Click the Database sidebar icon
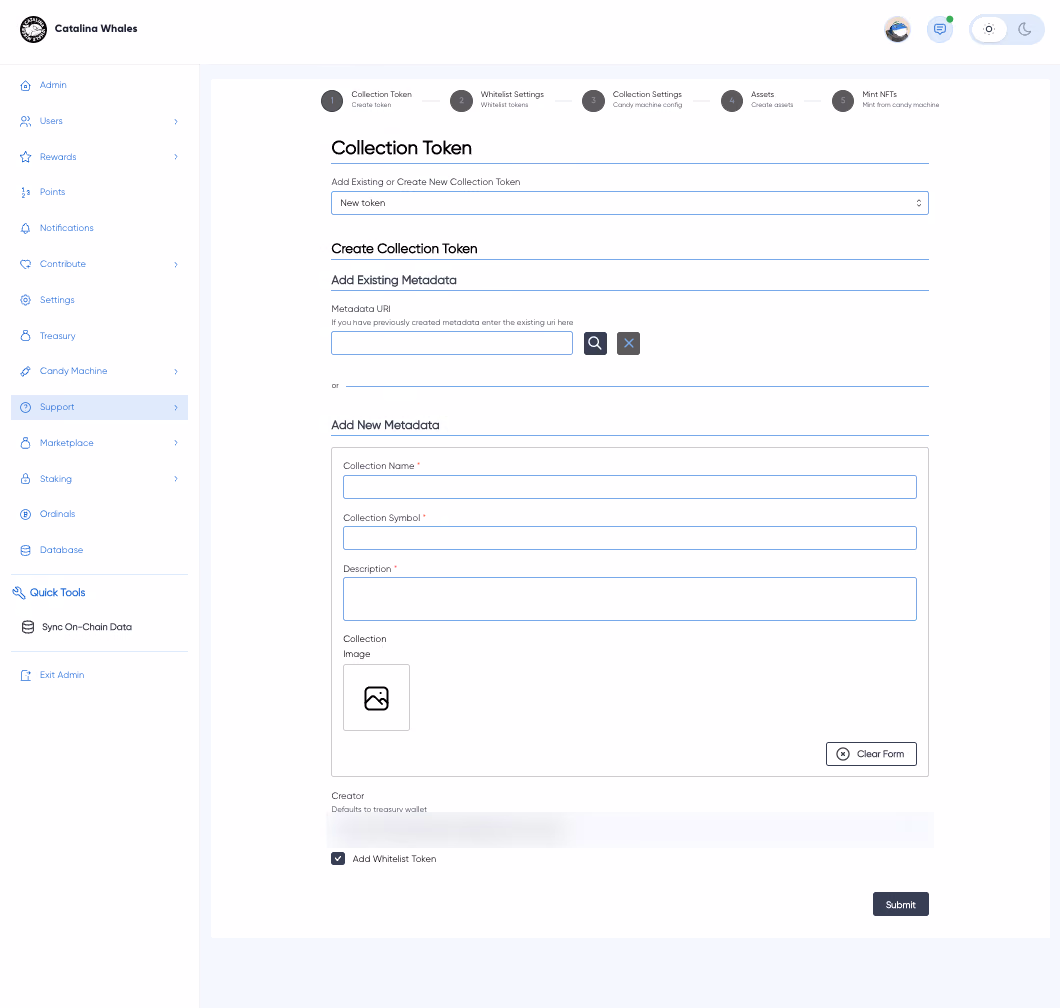This screenshot has width=1060, height=1008. coord(26,550)
